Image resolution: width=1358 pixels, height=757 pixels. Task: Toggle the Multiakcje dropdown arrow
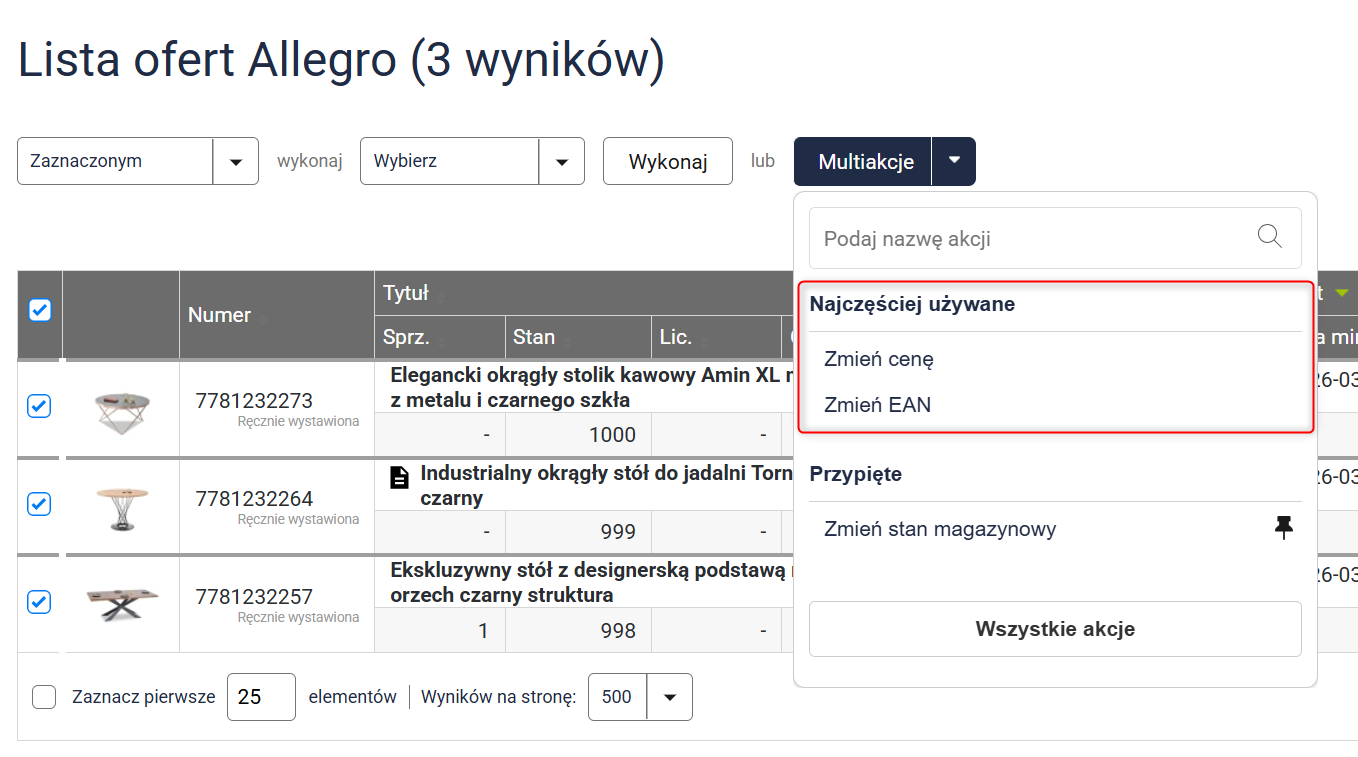click(x=954, y=161)
